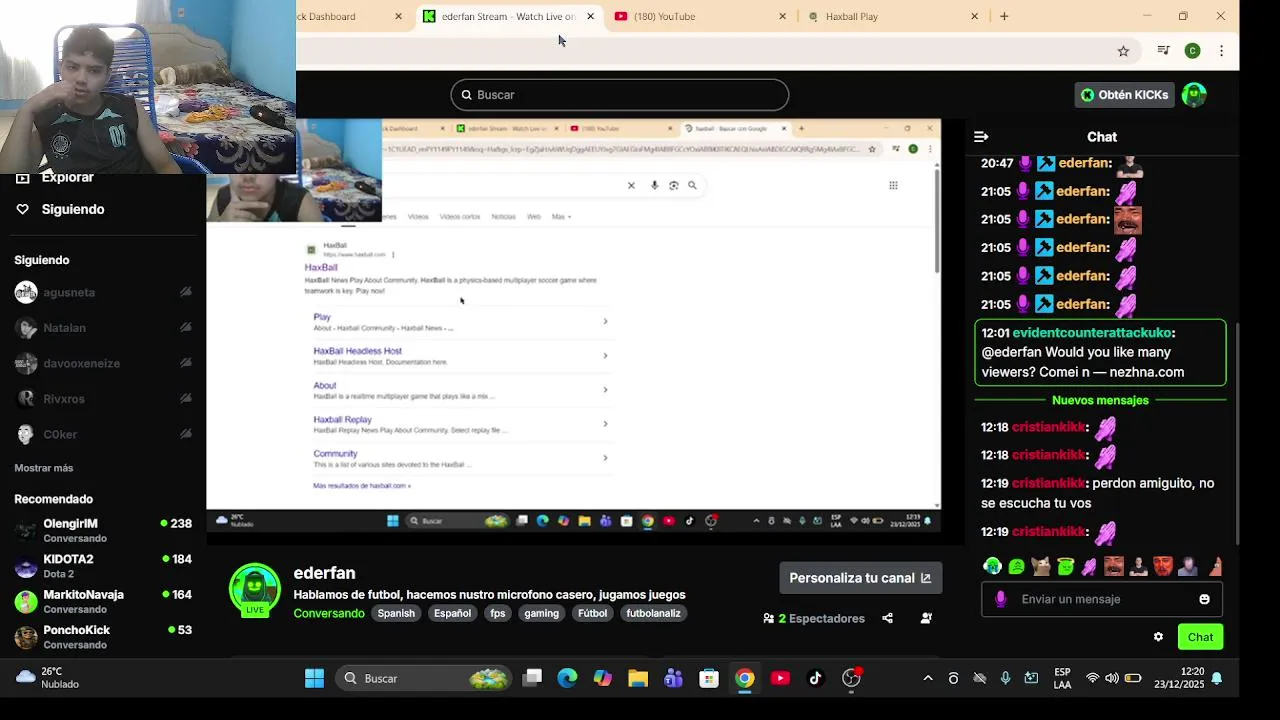The width and height of the screenshot is (1280, 720).
Task: Open File Explorer from taskbar
Action: [638, 678]
